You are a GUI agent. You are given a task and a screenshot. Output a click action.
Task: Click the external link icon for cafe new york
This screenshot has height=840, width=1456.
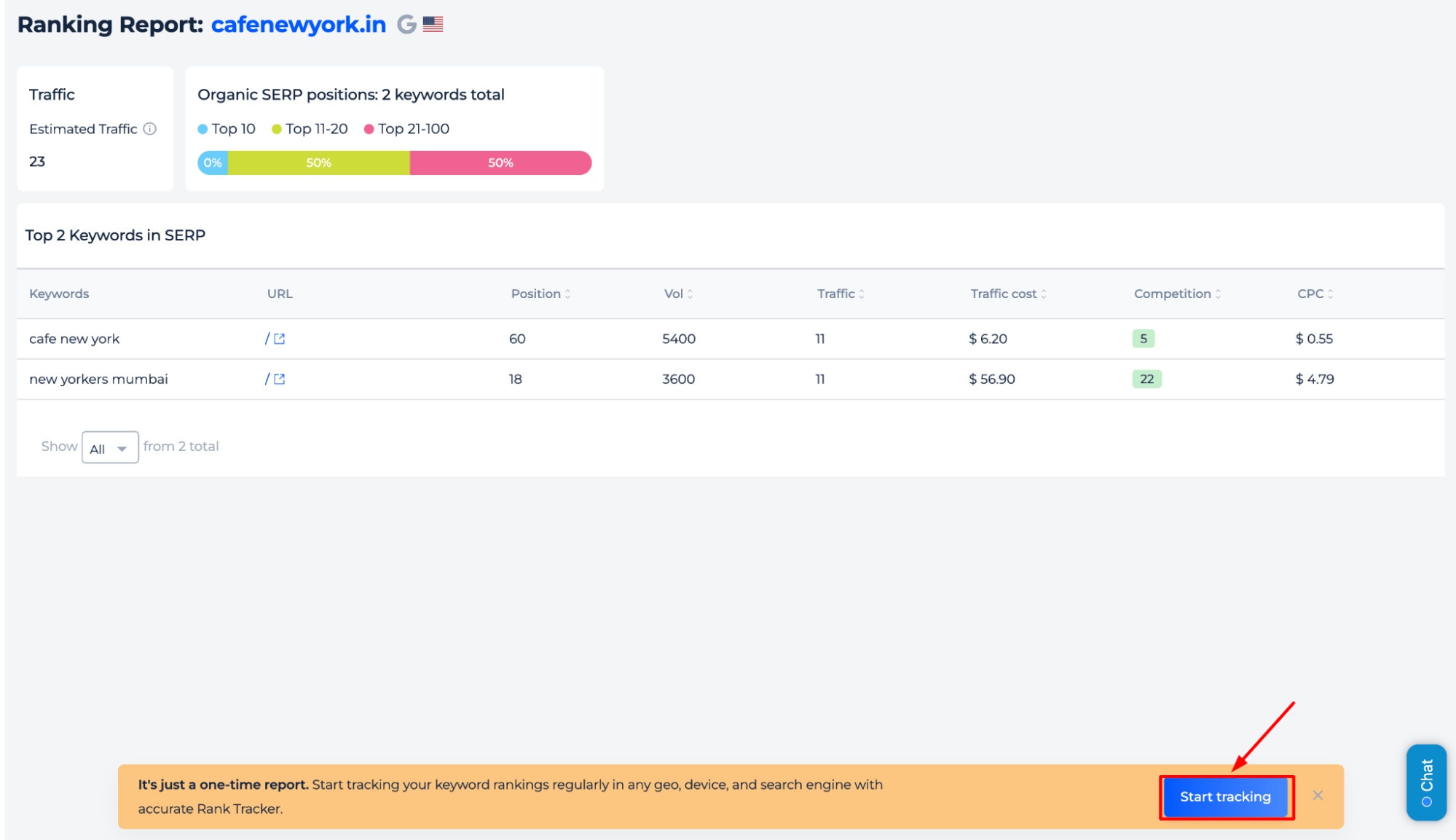279,338
